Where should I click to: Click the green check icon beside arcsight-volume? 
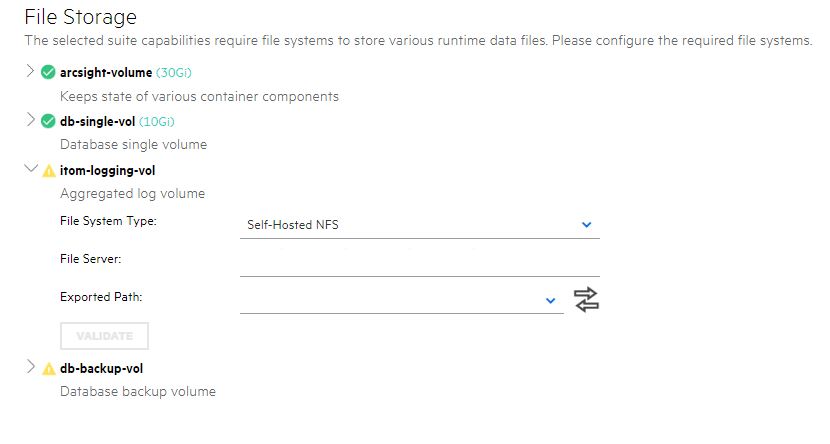click(48, 72)
